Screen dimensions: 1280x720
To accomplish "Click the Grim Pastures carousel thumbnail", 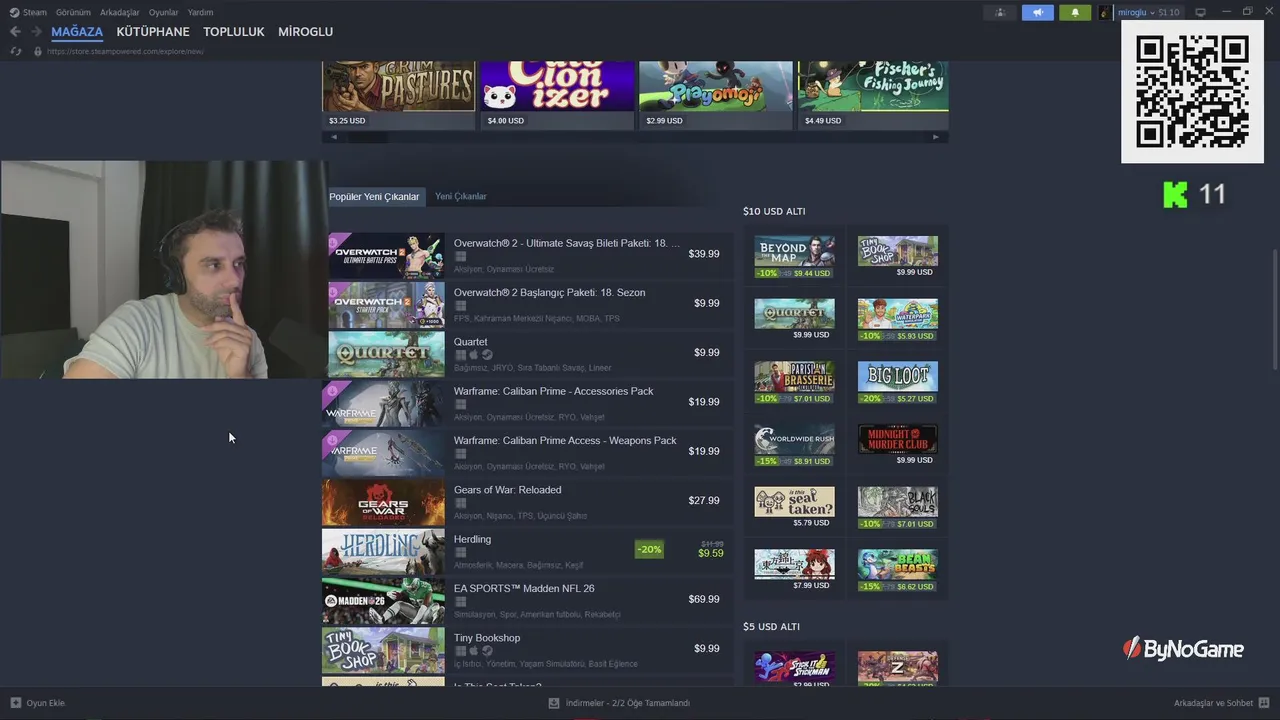I will 398,86.
